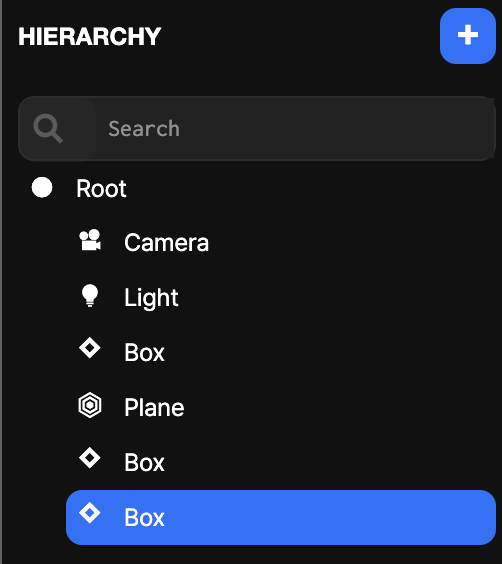
Task: Click diamond icon of unselected Box below Plane
Action: [x=90, y=458]
